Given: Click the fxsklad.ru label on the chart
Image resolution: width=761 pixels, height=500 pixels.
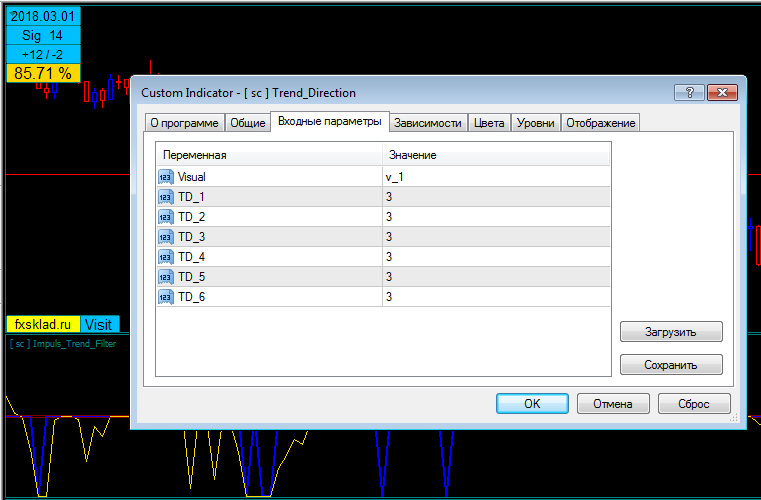Looking at the screenshot, I should 43,324.
